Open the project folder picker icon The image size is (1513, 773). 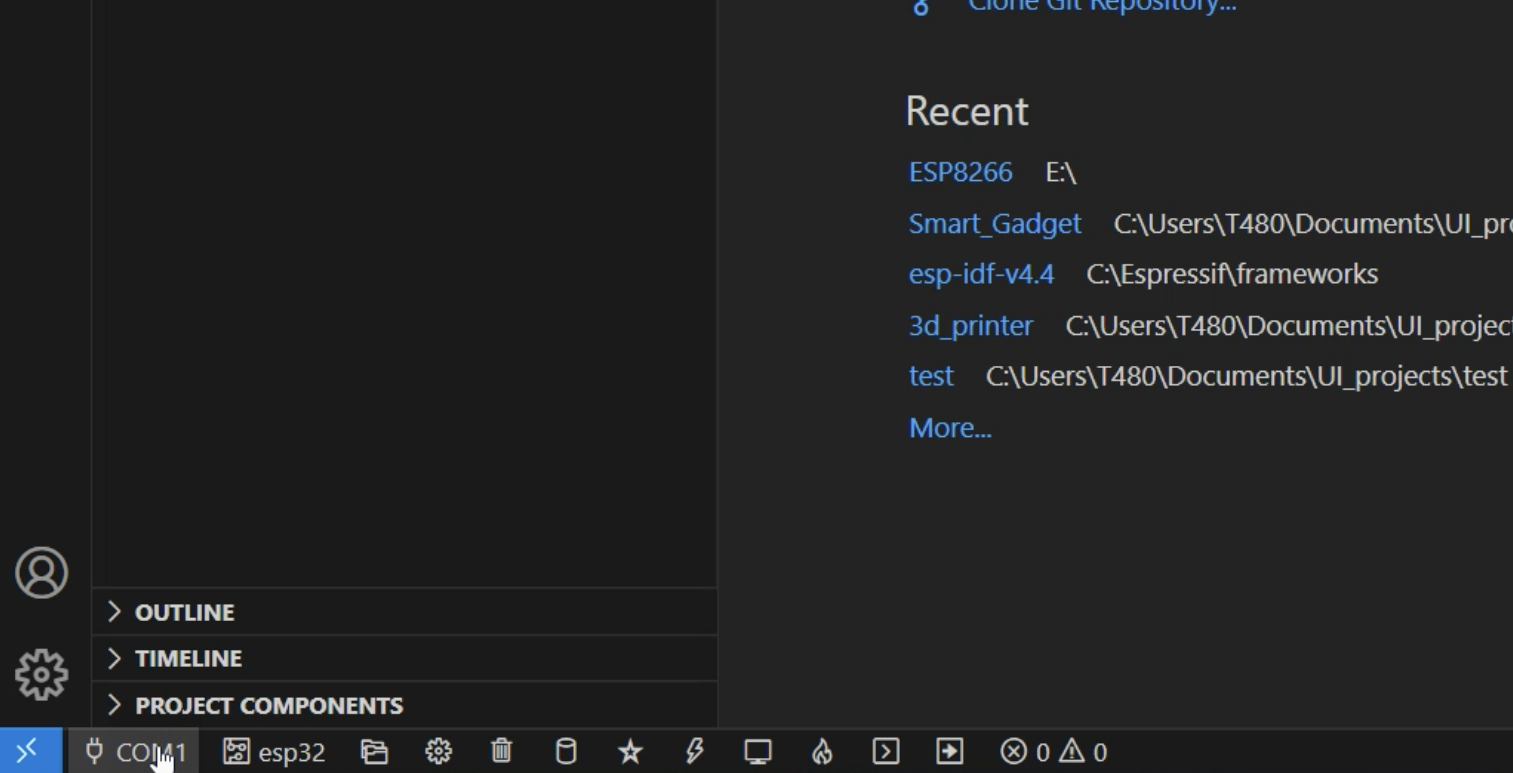pos(374,752)
